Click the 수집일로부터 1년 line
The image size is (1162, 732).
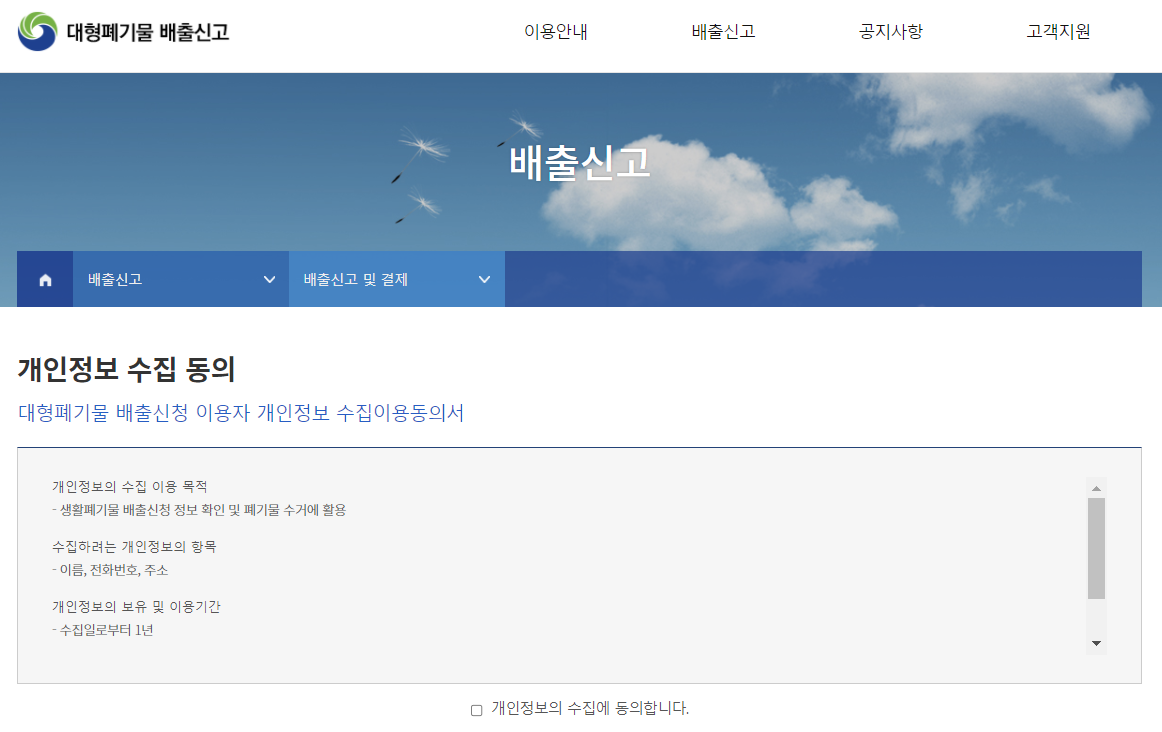tap(103, 630)
